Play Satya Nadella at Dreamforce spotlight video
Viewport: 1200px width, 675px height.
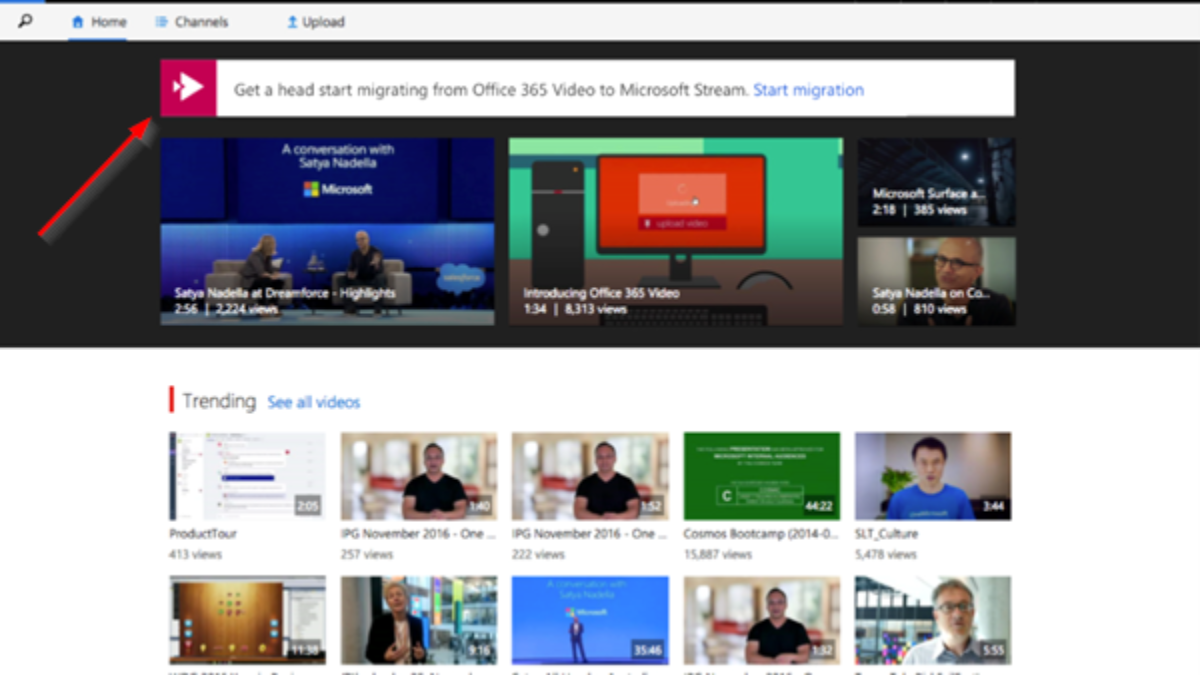pos(327,231)
